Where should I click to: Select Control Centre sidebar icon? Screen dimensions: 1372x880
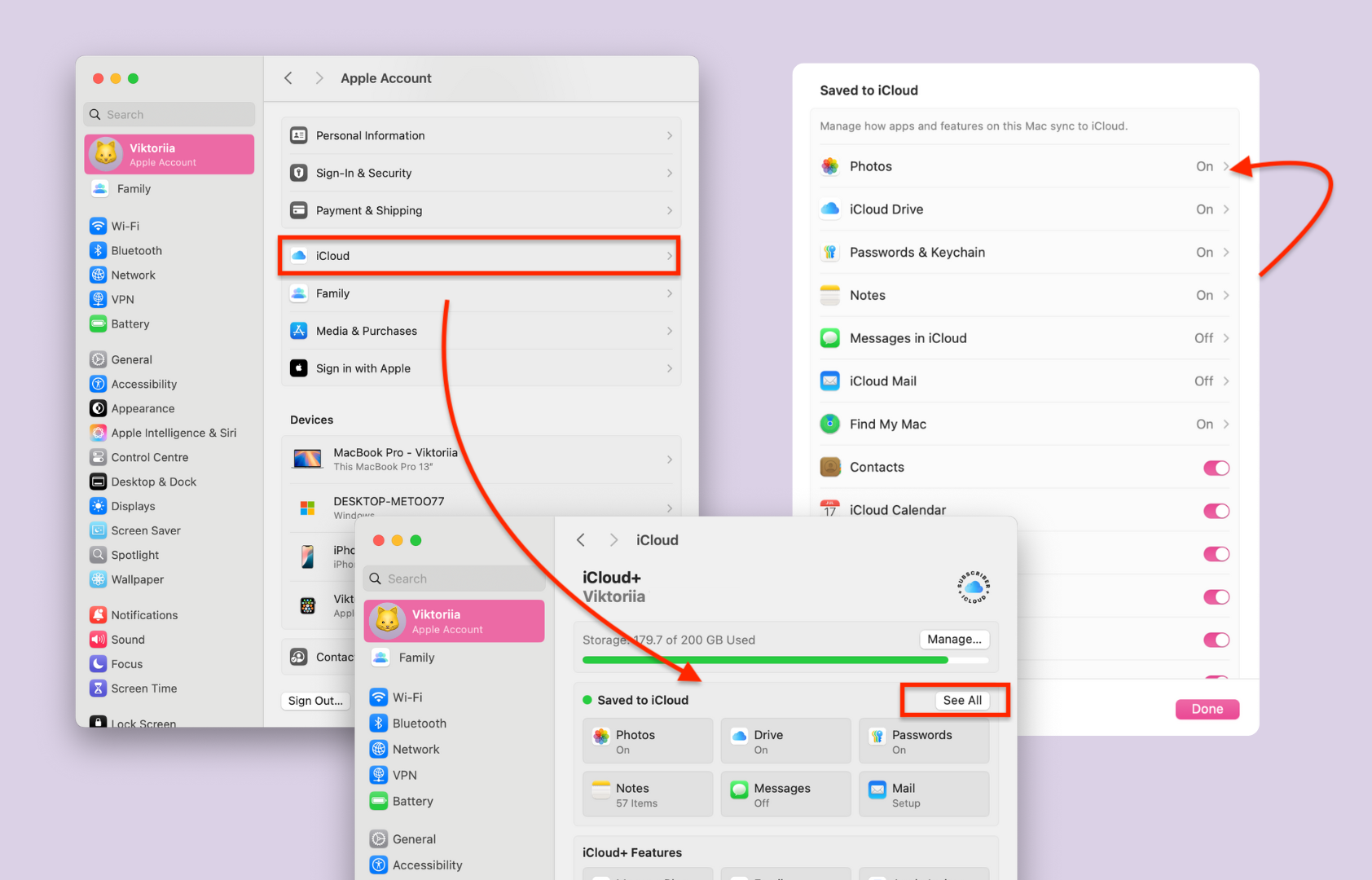[x=99, y=457]
